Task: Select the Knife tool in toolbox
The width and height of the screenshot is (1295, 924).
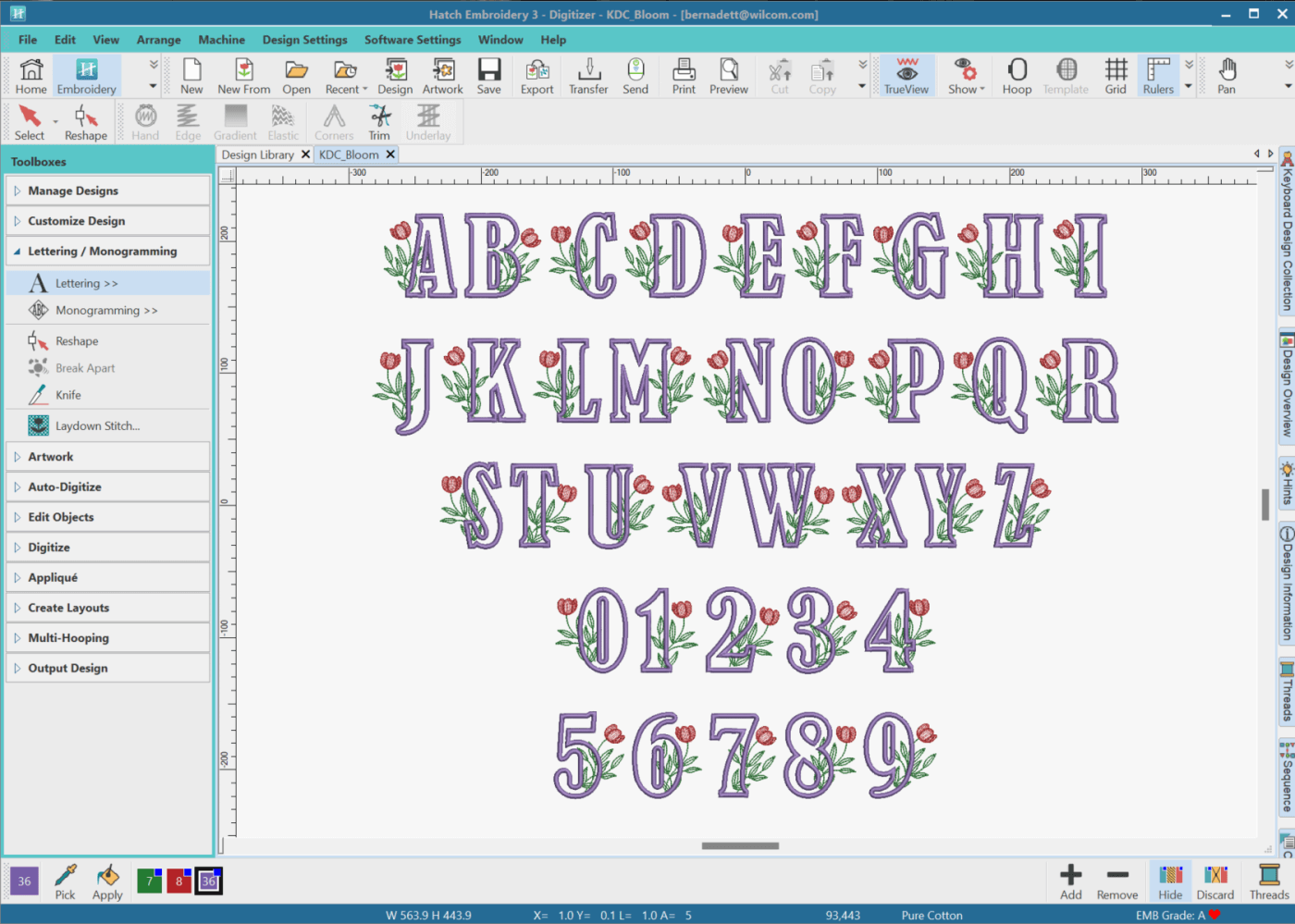Action: click(68, 395)
